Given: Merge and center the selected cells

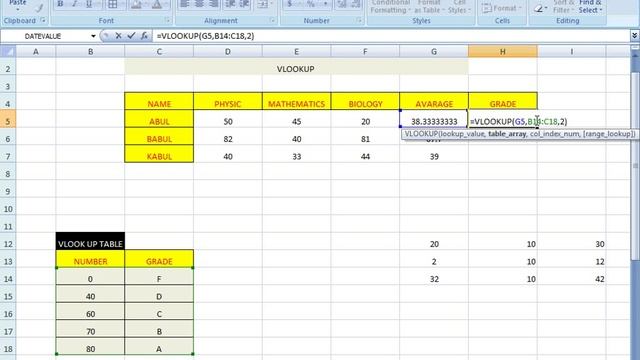Looking at the screenshot, I should point(263,4).
